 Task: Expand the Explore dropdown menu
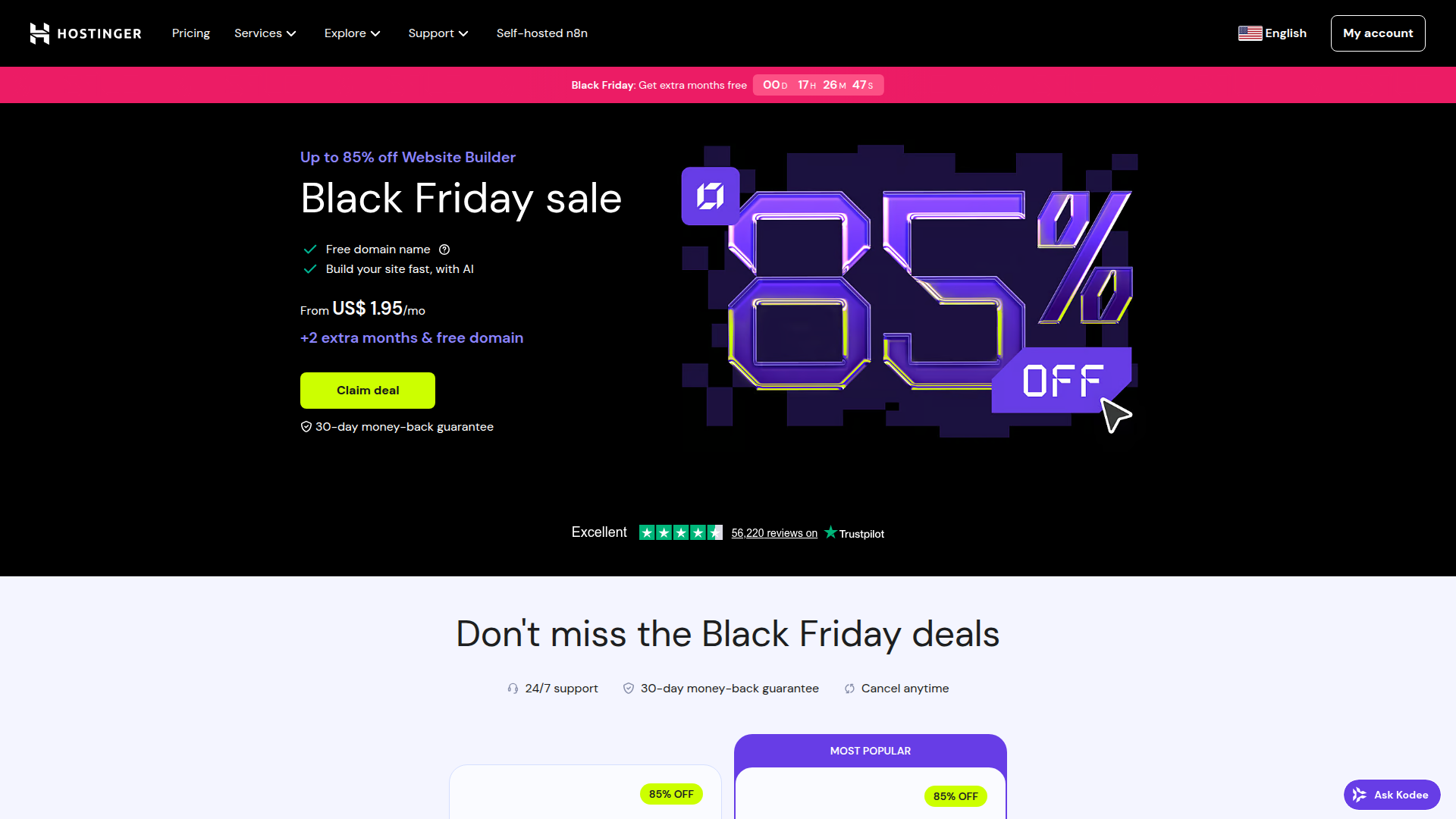click(x=352, y=33)
